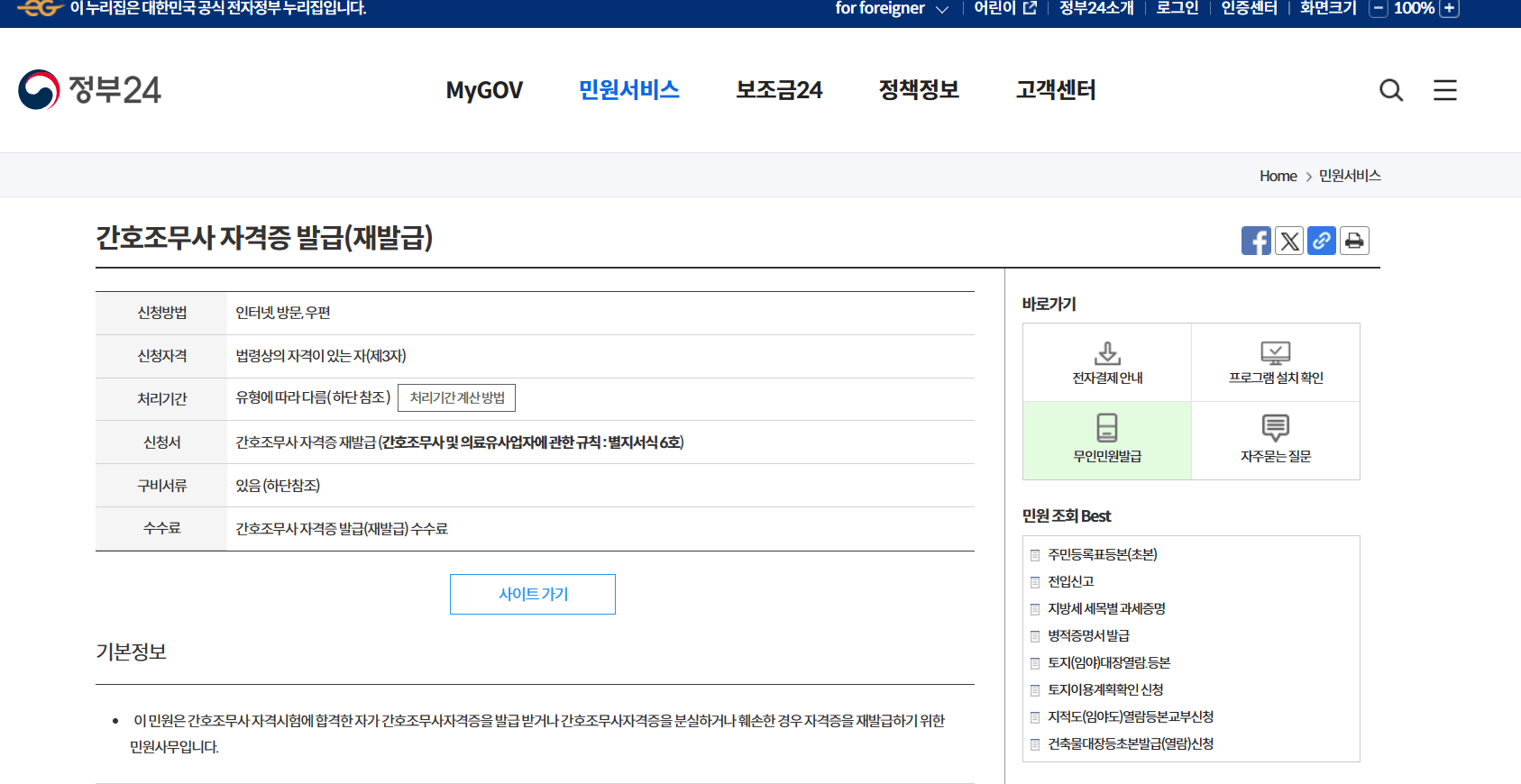1521x784 pixels.
Task: Open 민원서비스 menu
Action: click(x=629, y=90)
